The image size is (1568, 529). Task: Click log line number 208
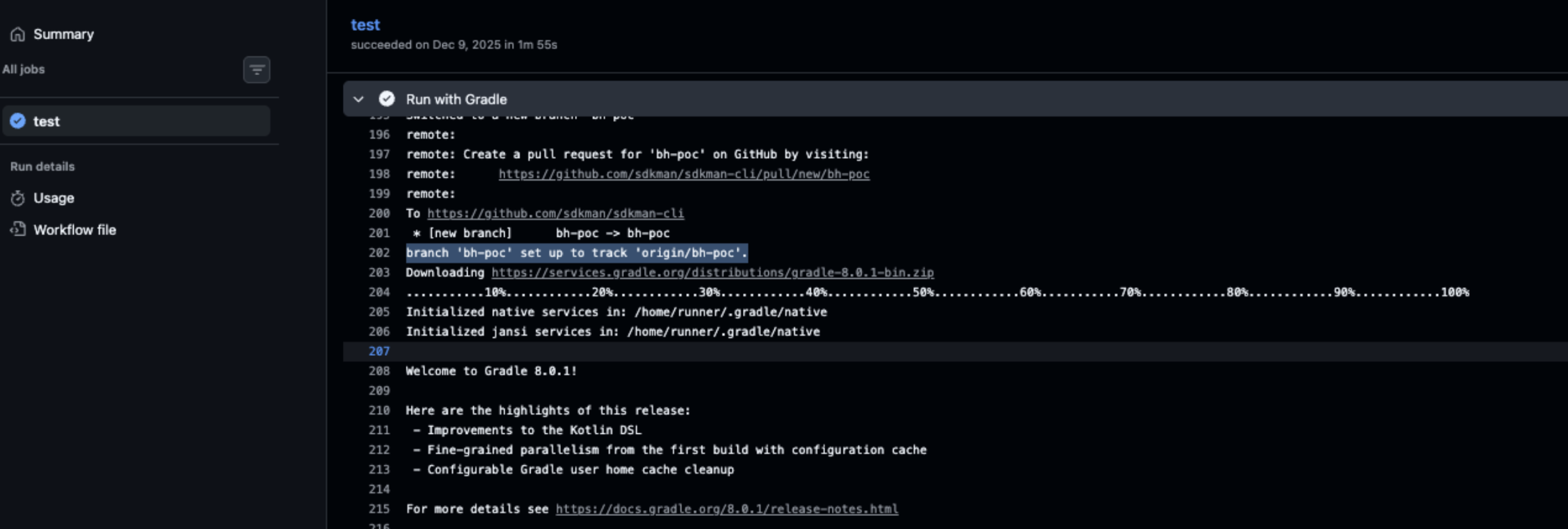pyautogui.click(x=379, y=371)
